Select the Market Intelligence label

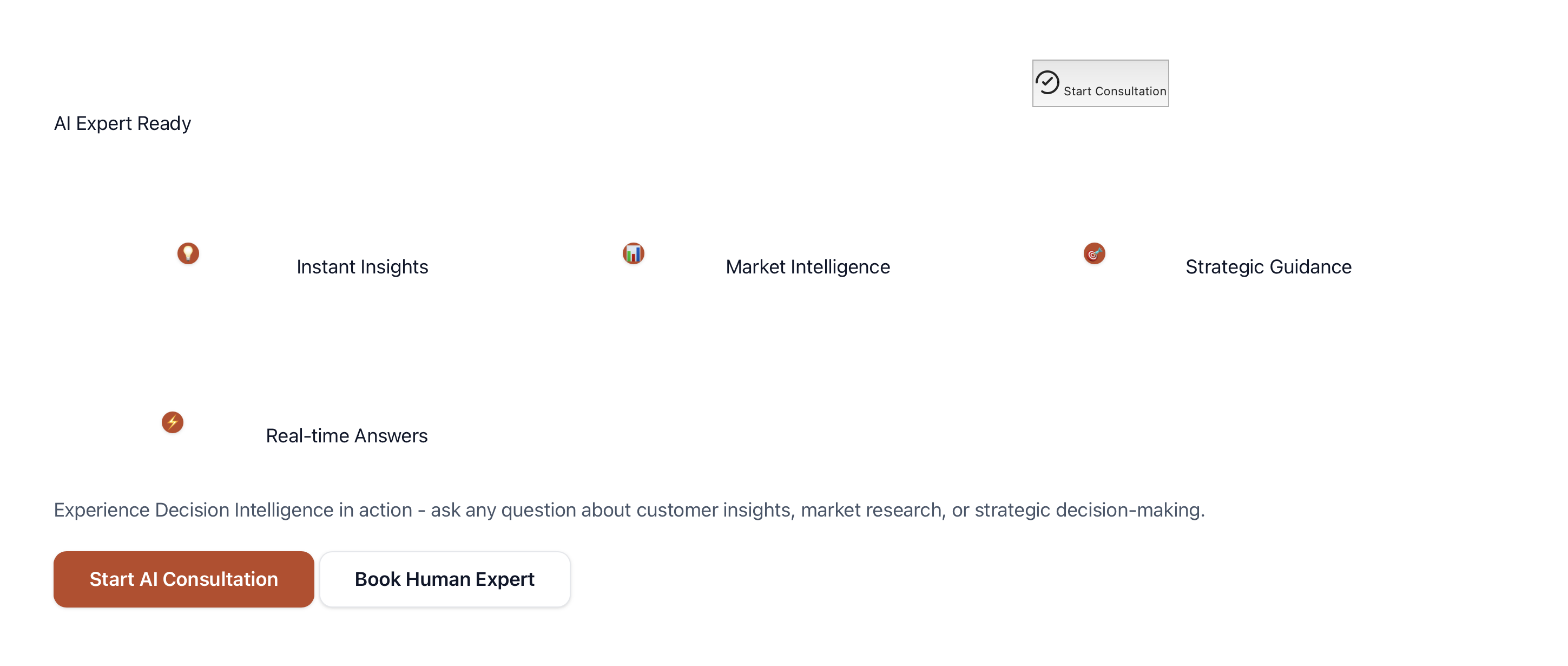[807, 266]
